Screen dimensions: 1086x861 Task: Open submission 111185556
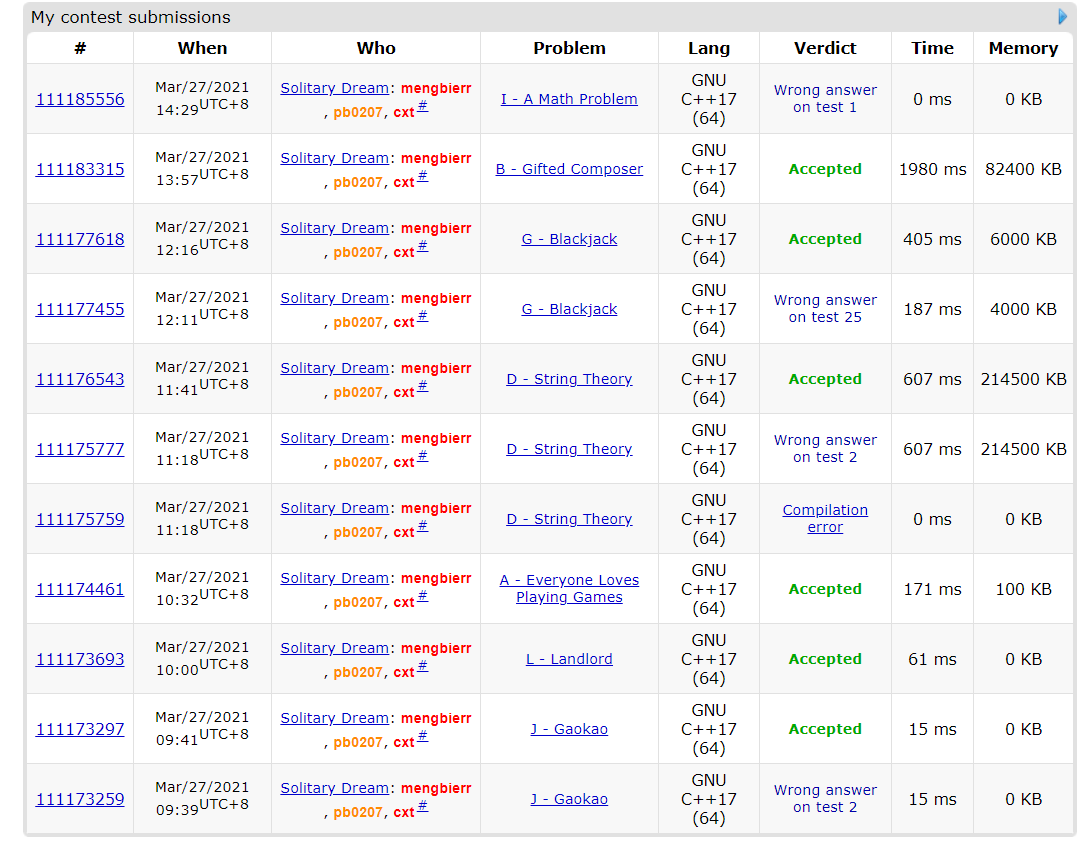coord(80,99)
